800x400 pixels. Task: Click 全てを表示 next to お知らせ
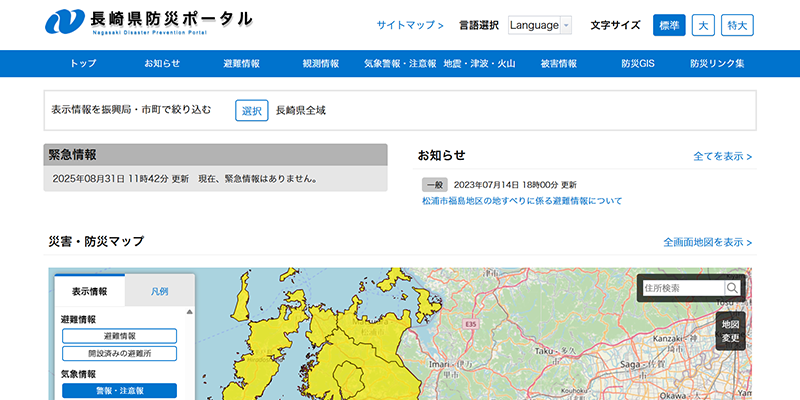click(x=722, y=157)
